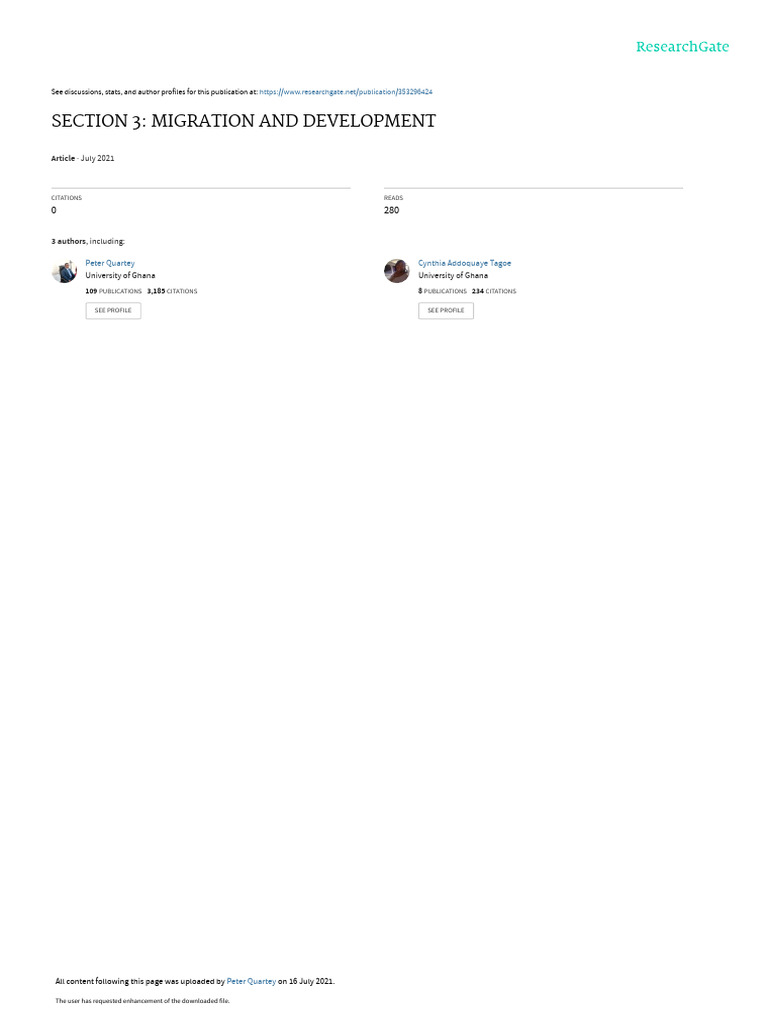Click the 109 PUBLICATIONS stat
The height and width of the screenshot is (1024, 768).
click(114, 291)
